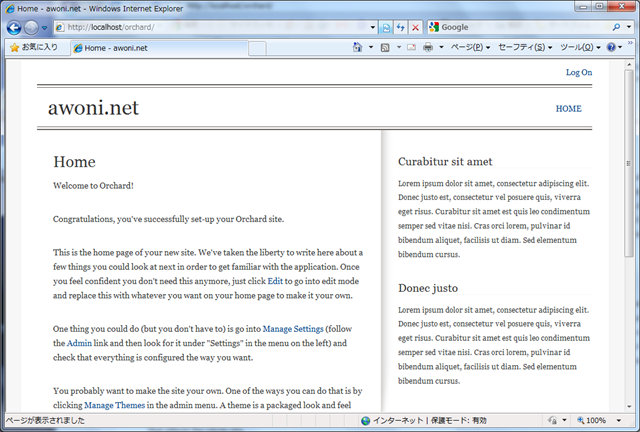This screenshot has height=432, width=640.
Task: Click the Home page heading
Action: pos(74,162)
